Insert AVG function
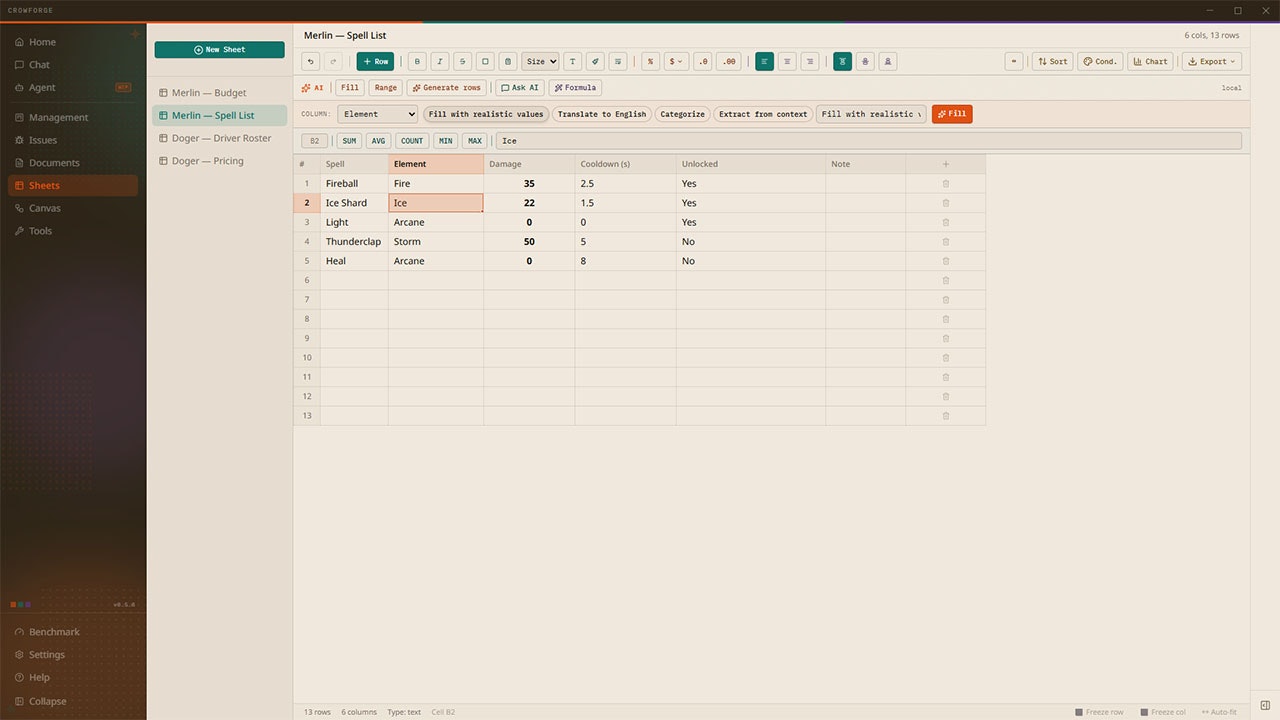 pyautogui.click(x=378, y=141)
